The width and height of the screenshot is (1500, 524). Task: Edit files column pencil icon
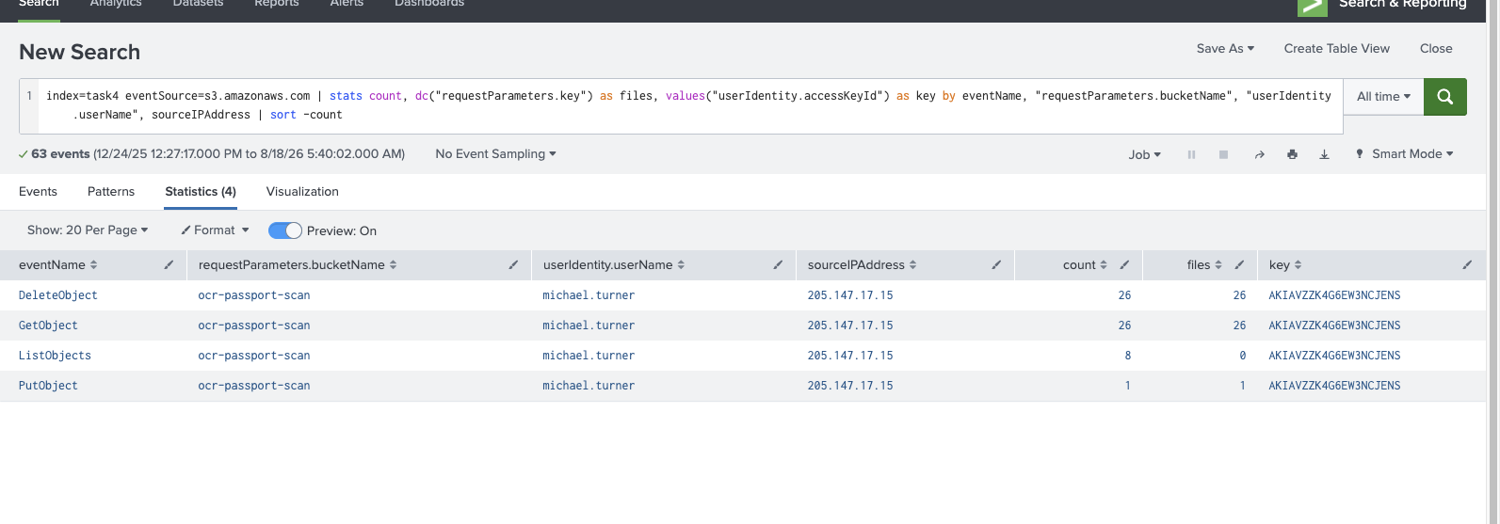[1239, 265]
